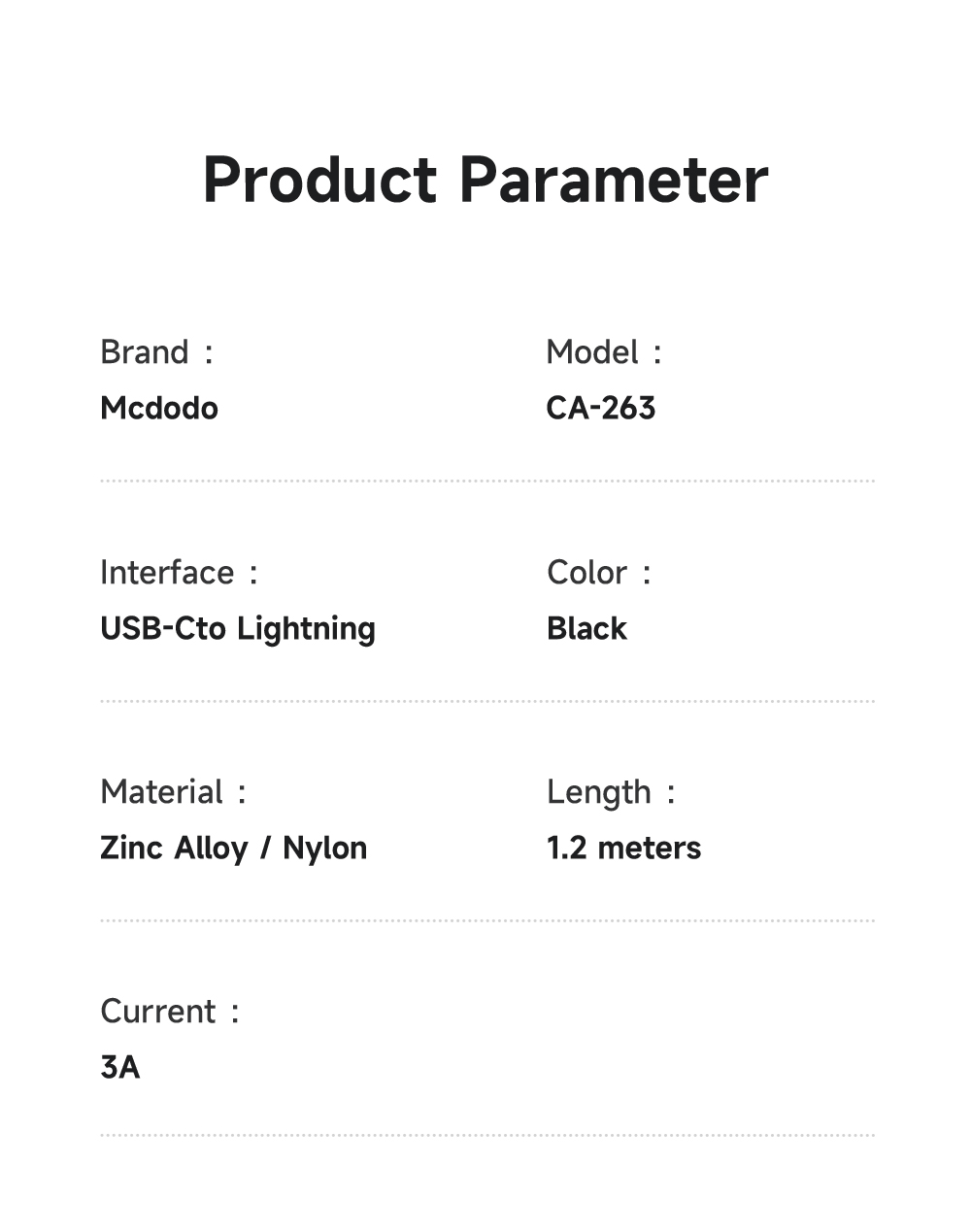The image size is (971, 1232).
Task: Click the word "Parameter" in the heading
Action: 613,181
